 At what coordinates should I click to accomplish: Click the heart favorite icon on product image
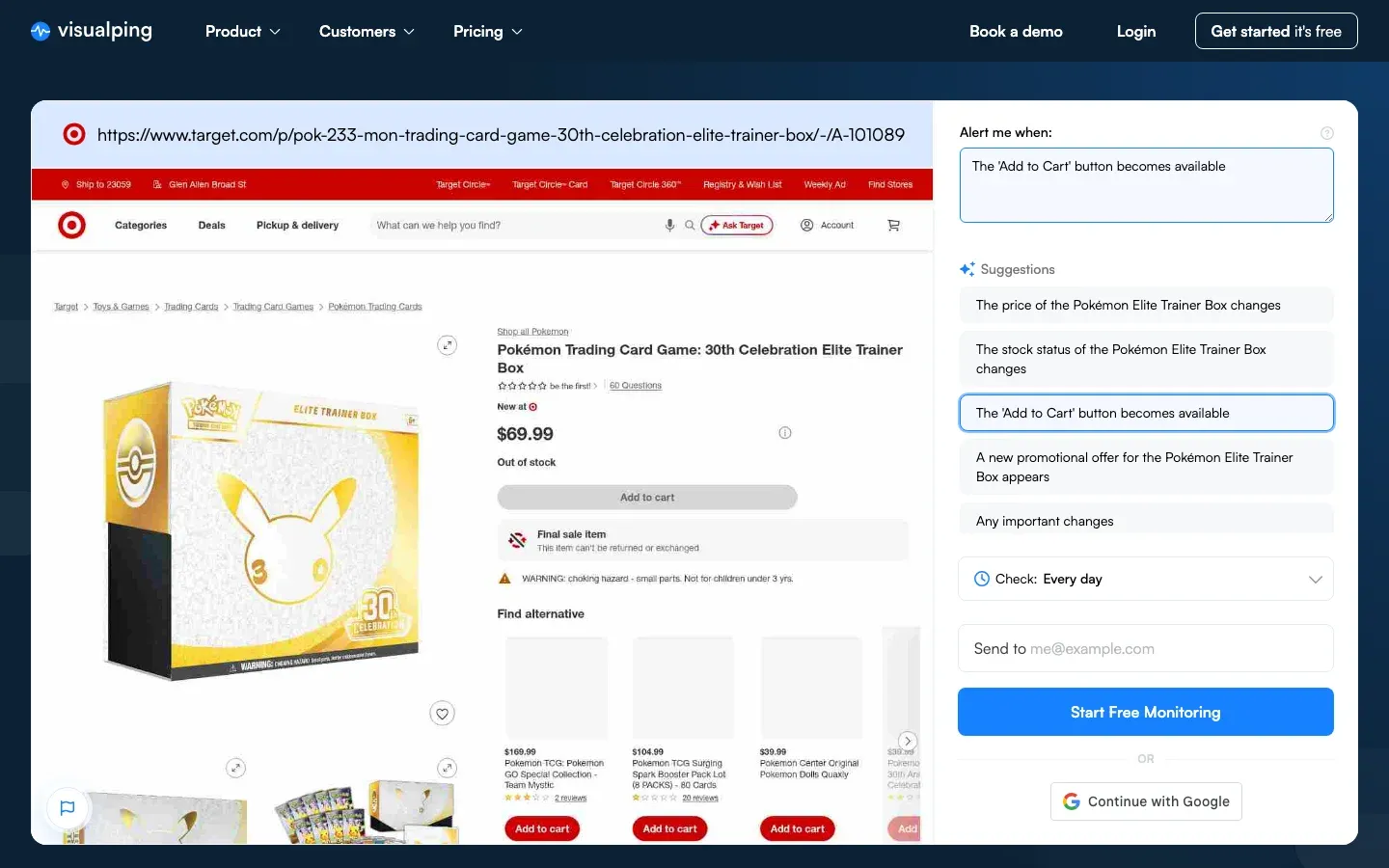click(x=442, y=714)
